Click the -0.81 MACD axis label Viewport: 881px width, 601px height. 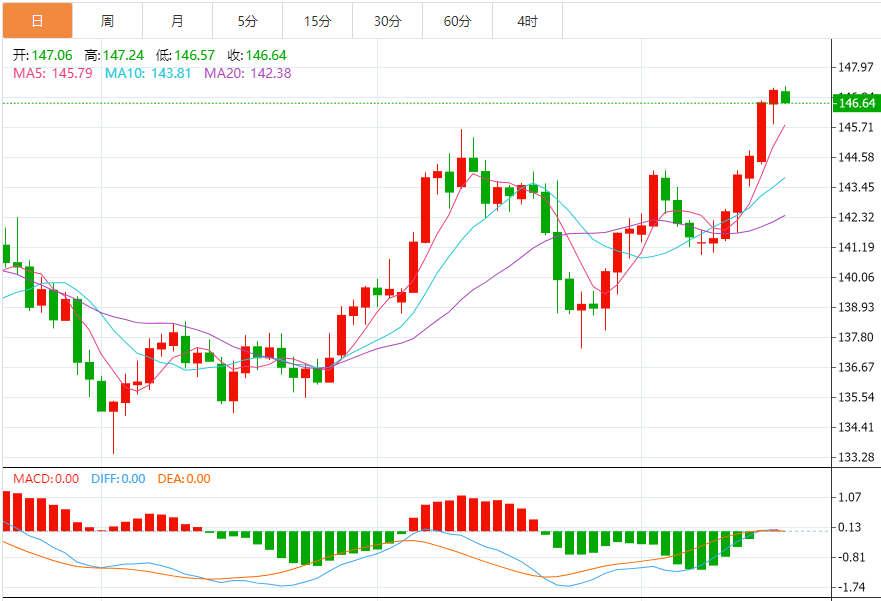(x=850, y=557)
